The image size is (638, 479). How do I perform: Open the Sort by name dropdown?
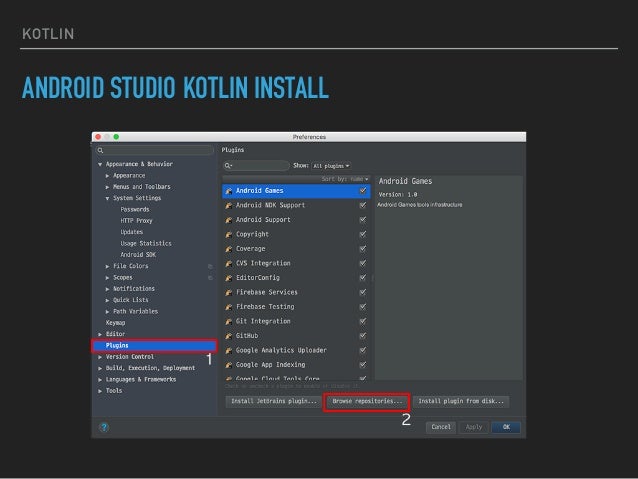click(345, 179)
